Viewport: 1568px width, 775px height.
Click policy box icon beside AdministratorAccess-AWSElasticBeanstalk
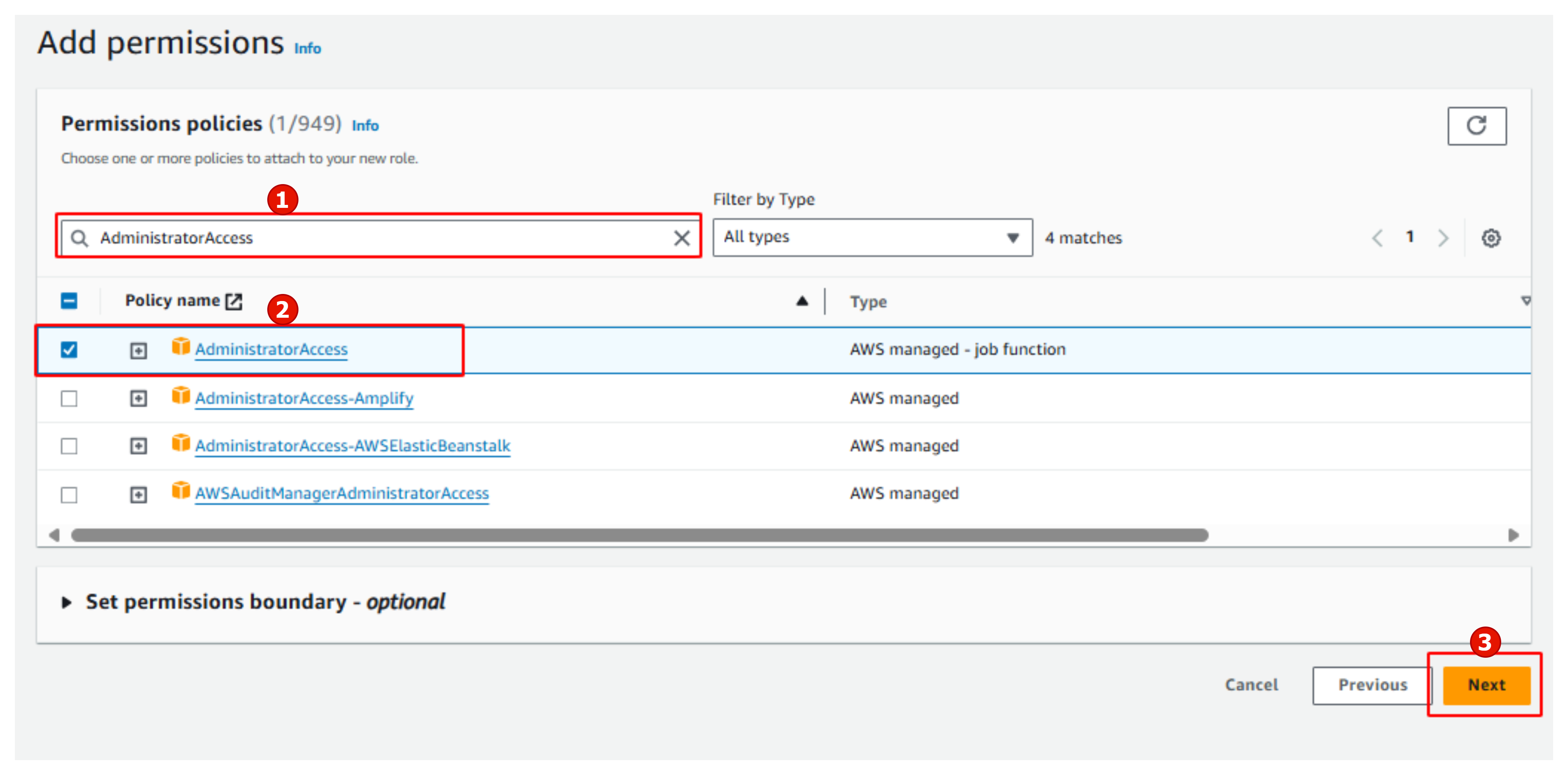tap(180, 443)
